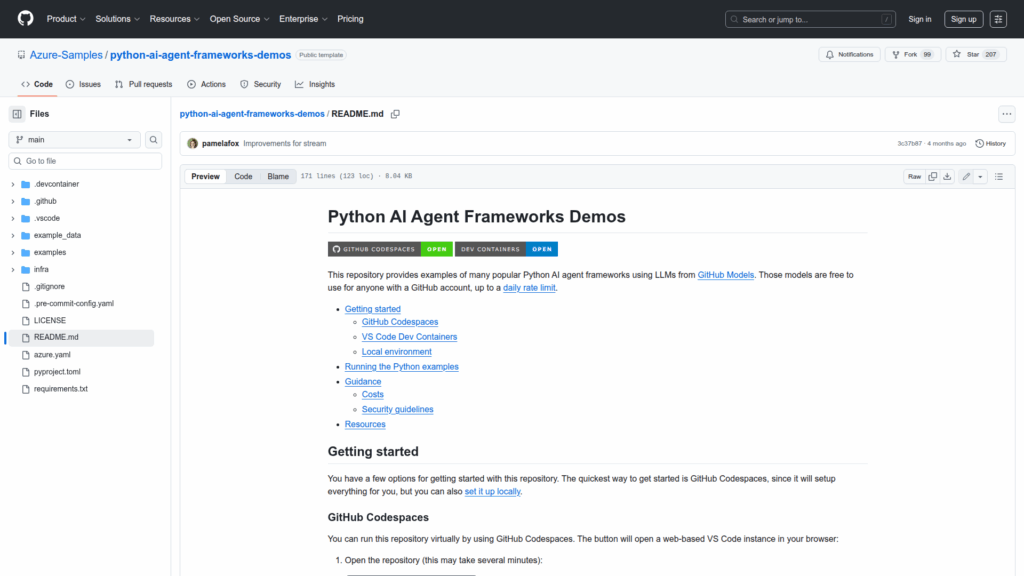Image resolution: width=1024 pixels, height=576 pixels.
Task: Copy raw file contents icon
Action: tap(933, 176)
